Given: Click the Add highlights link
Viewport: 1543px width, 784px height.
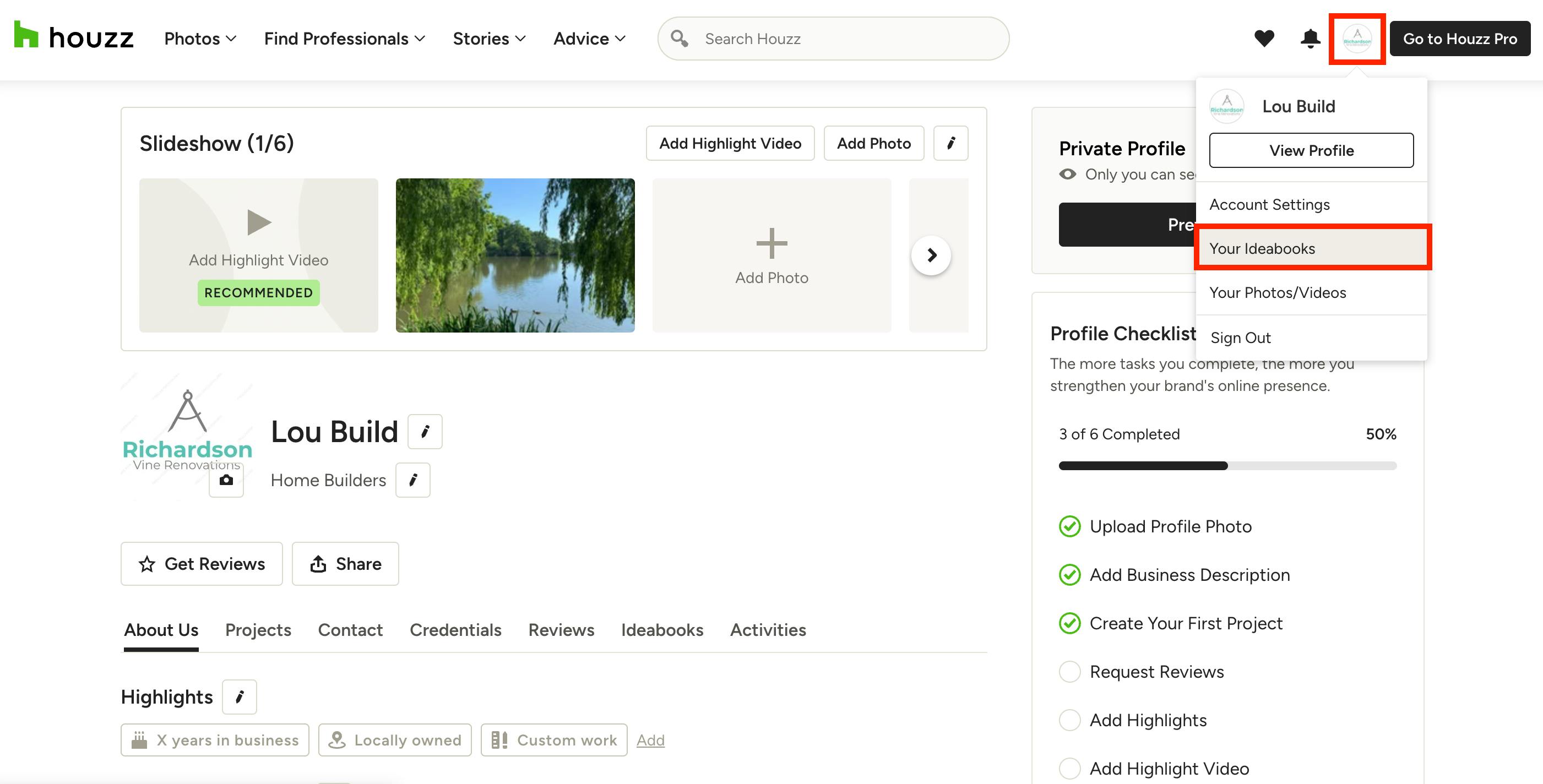Looking at the screenshot, I should 650,741.
